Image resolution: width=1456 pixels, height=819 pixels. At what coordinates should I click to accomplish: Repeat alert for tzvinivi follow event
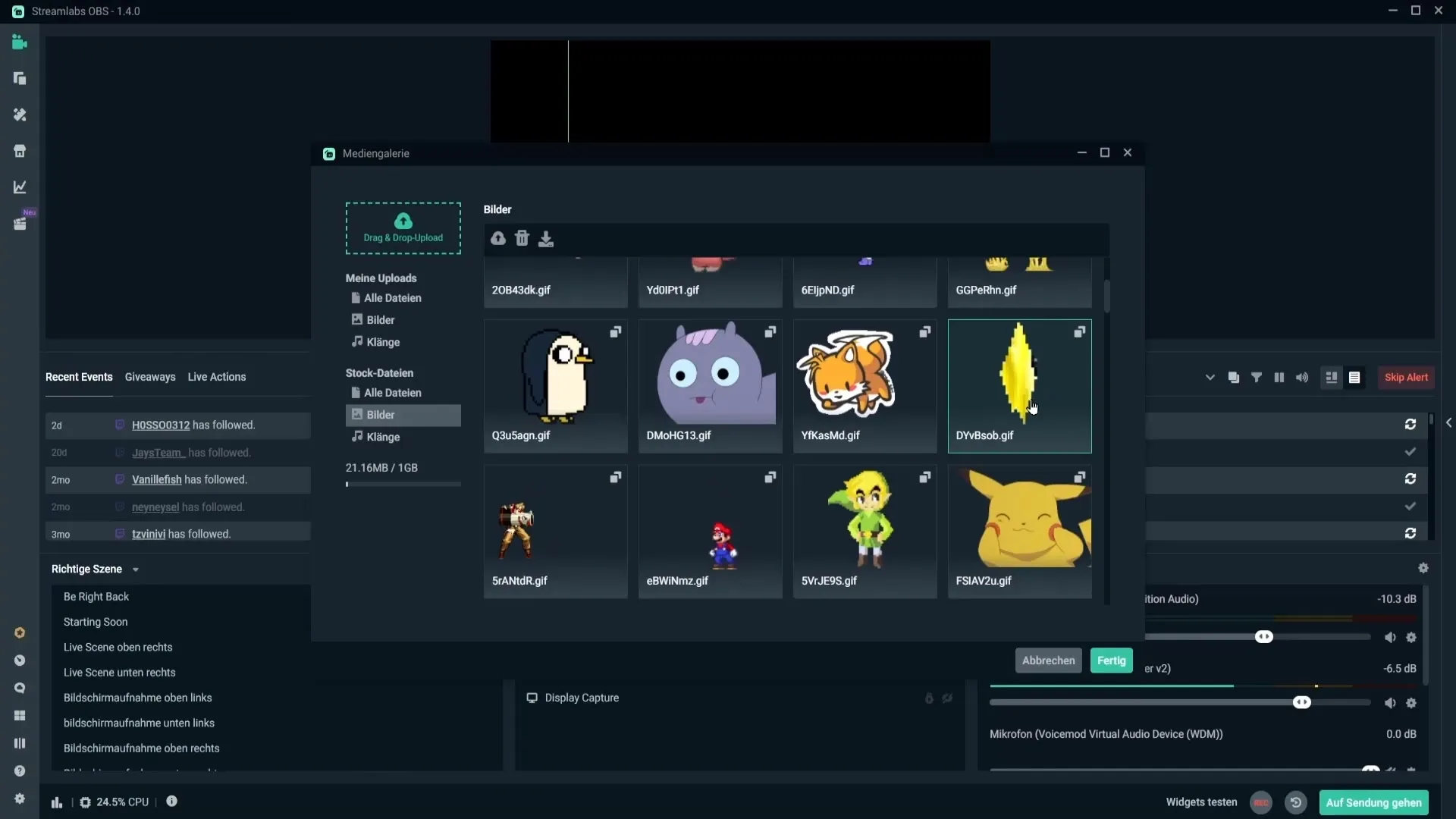(x=1410, y=534)
